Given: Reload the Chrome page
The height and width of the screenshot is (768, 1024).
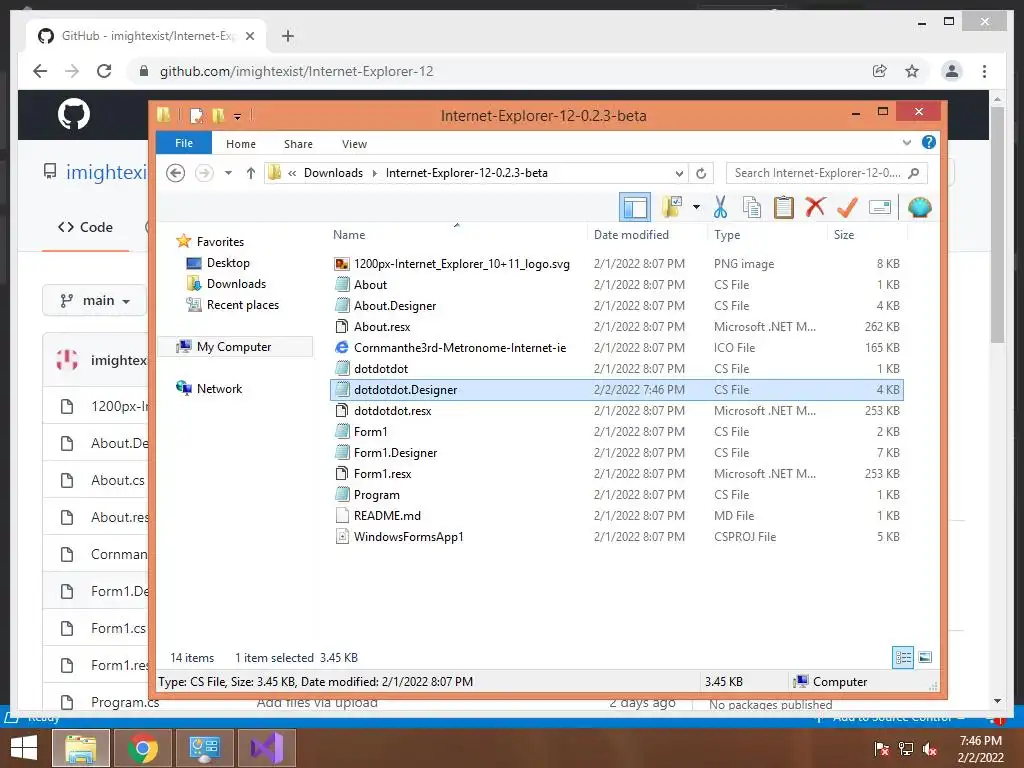Looking at the screenshot, I should 104,71.
